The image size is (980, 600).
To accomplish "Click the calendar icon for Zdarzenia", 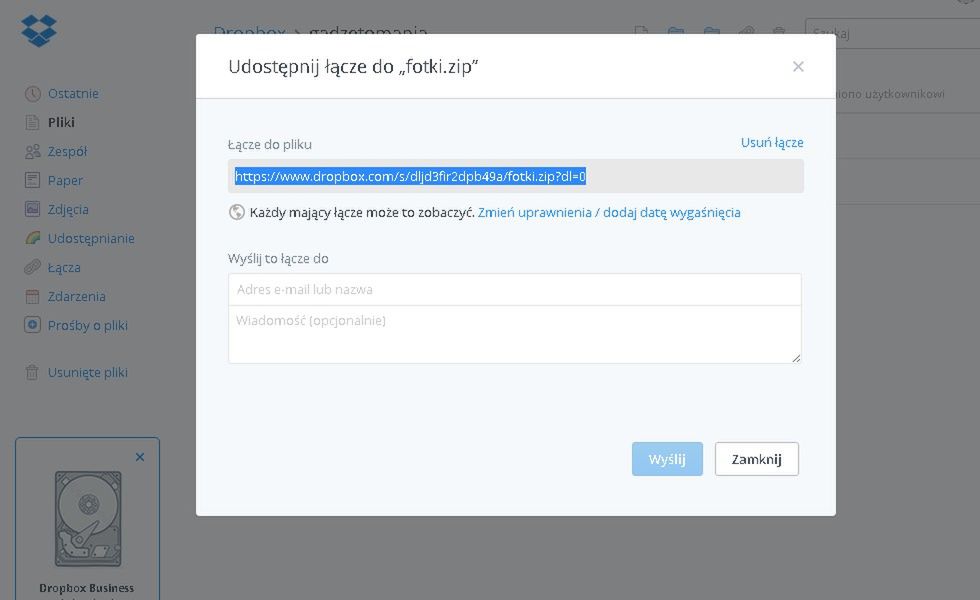I will pyautogui.click(x=32, y=296).
